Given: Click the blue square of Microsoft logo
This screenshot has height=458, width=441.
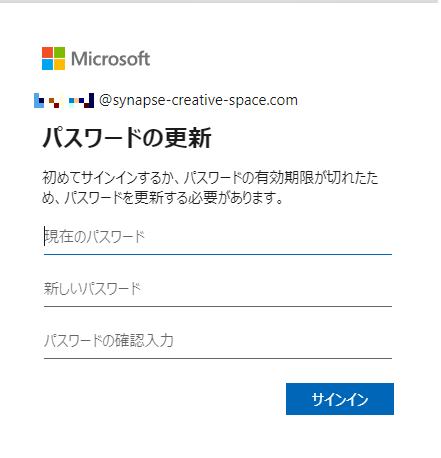Looking at the screenshot, I should point(47,64).
